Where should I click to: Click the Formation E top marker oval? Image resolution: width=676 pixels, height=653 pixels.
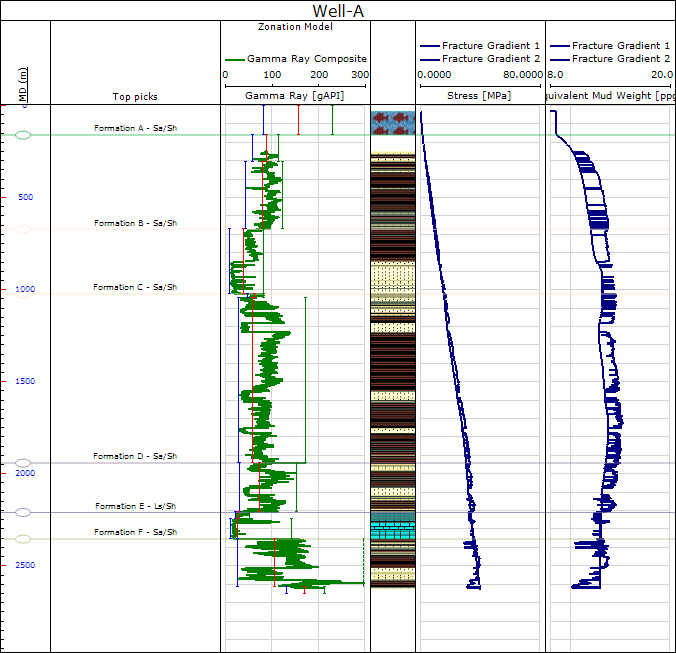[23, 513]
